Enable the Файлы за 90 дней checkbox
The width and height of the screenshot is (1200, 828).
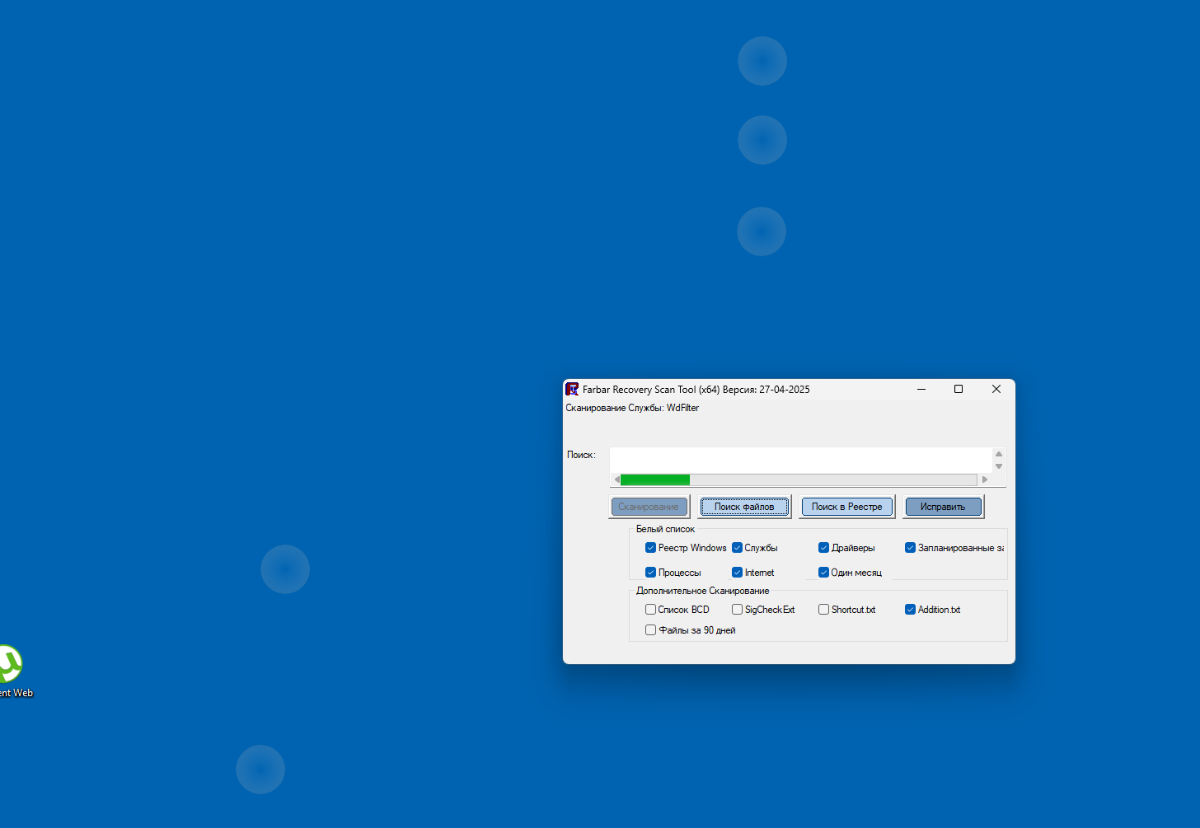coord(650,630)
